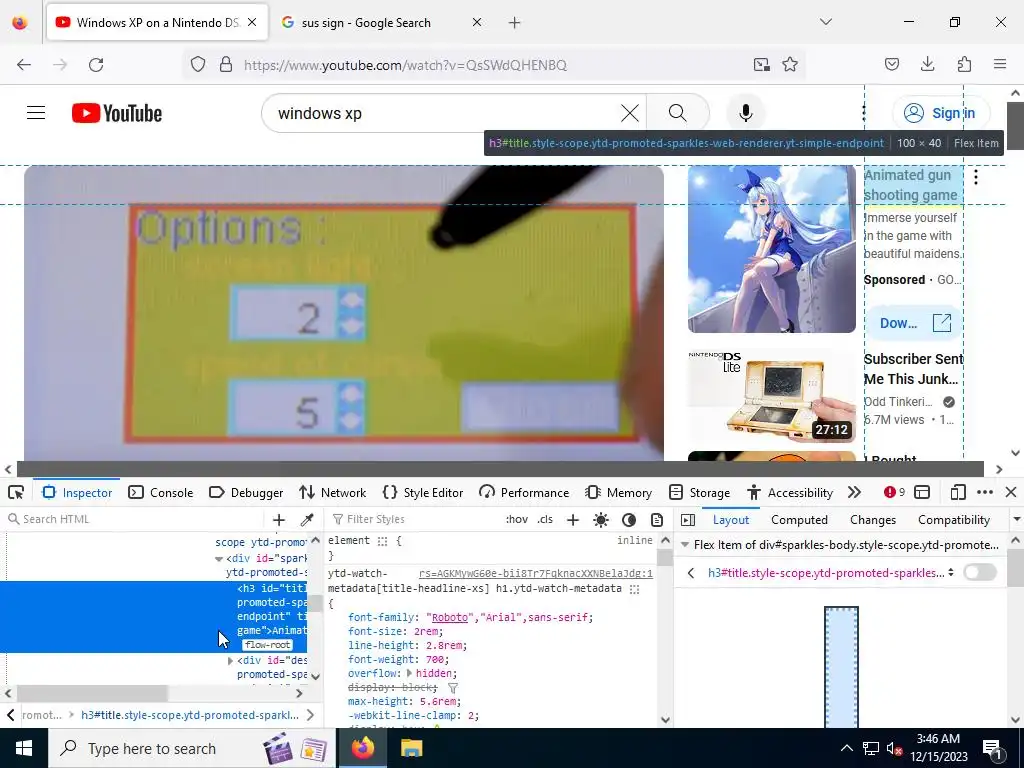Open a new browser tab
The width and height of the screenshot is (1024, 768).
[515, 23]
